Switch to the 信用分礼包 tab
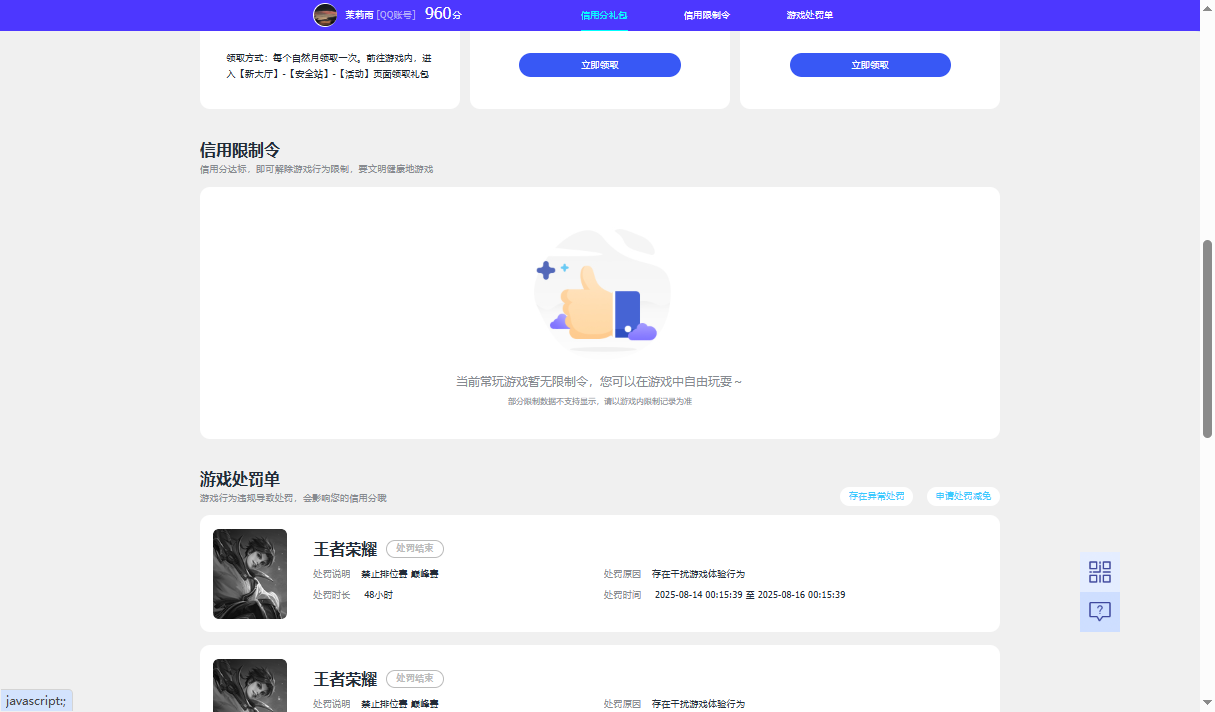The image size is (1215, 712). click(x=604, y=15)
